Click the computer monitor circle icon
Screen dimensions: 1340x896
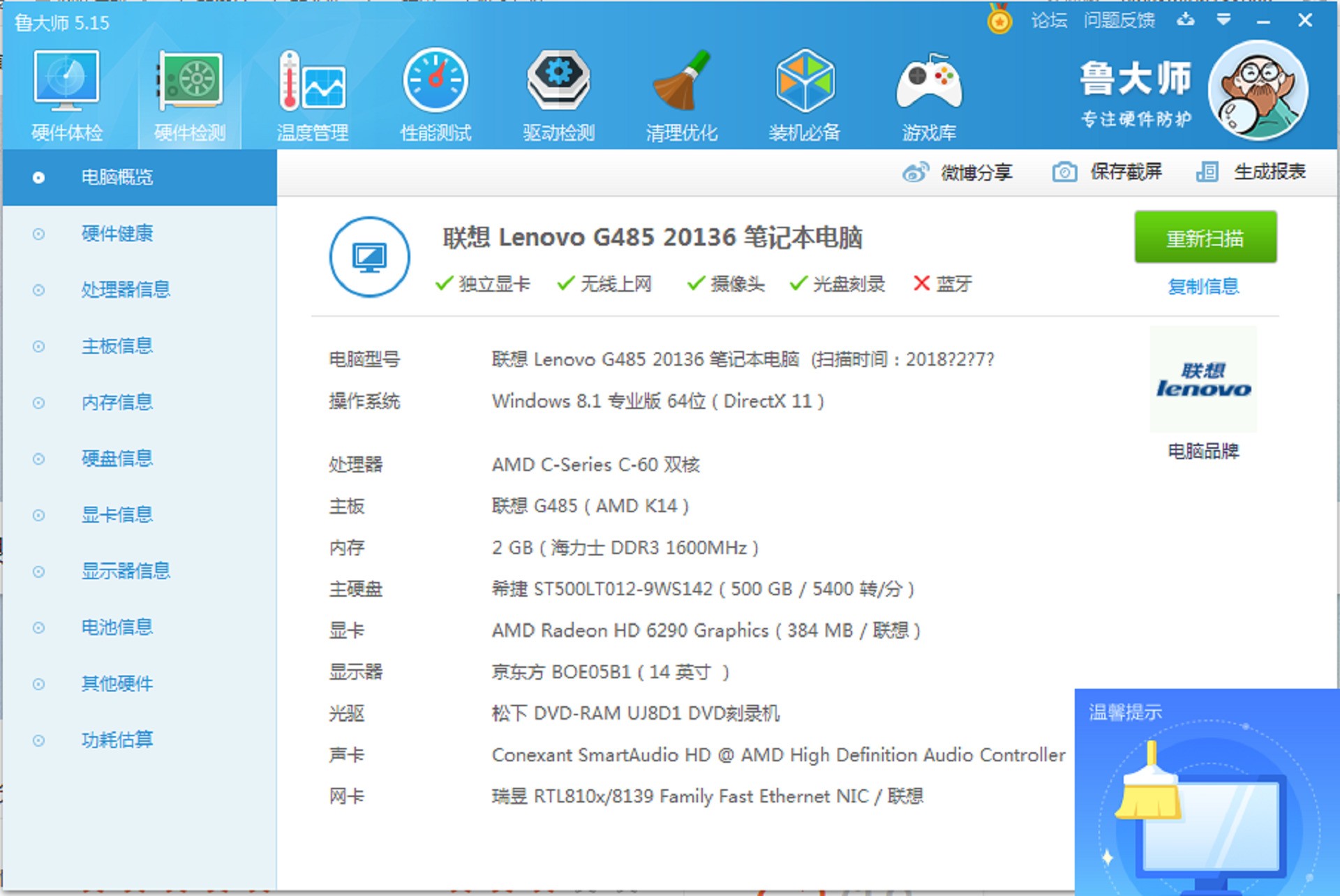pos(369,257)
